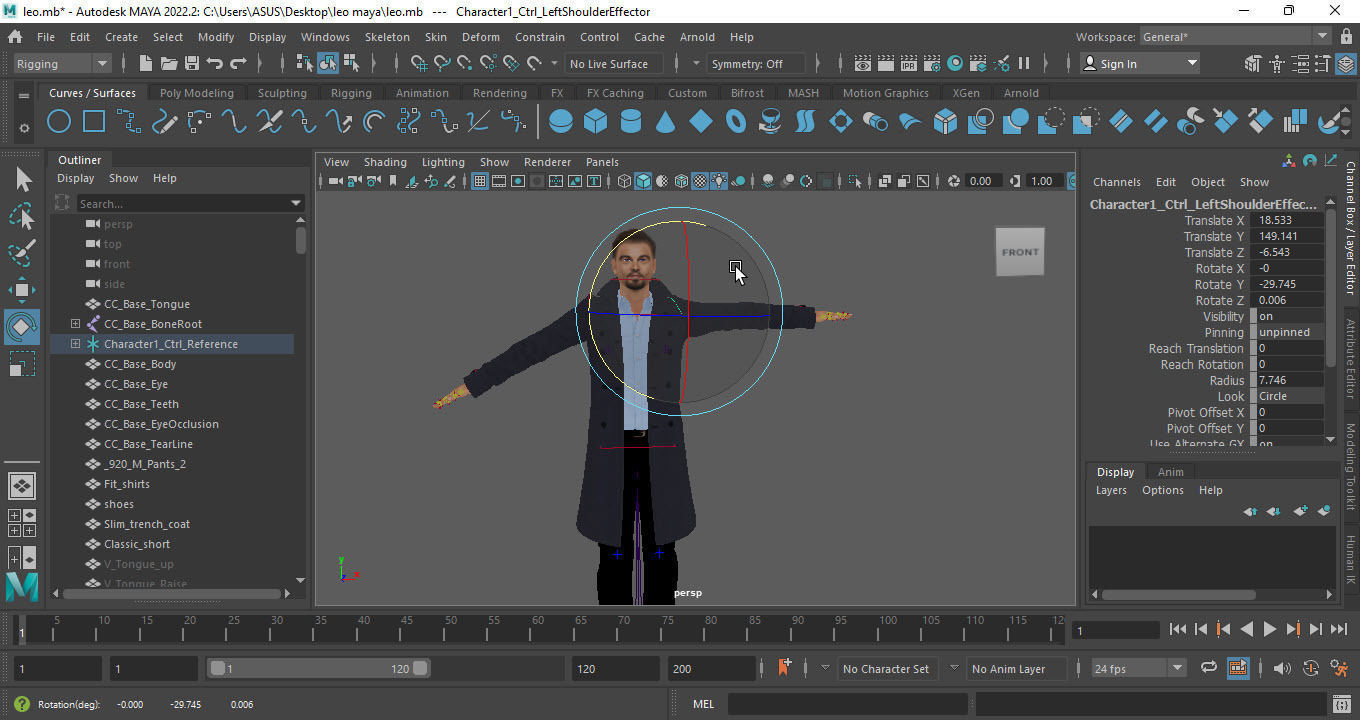Screen dimensions: 1360x720
Task: Open the Arnold menu in the menu bar
Action: click(x=697, y=37)
